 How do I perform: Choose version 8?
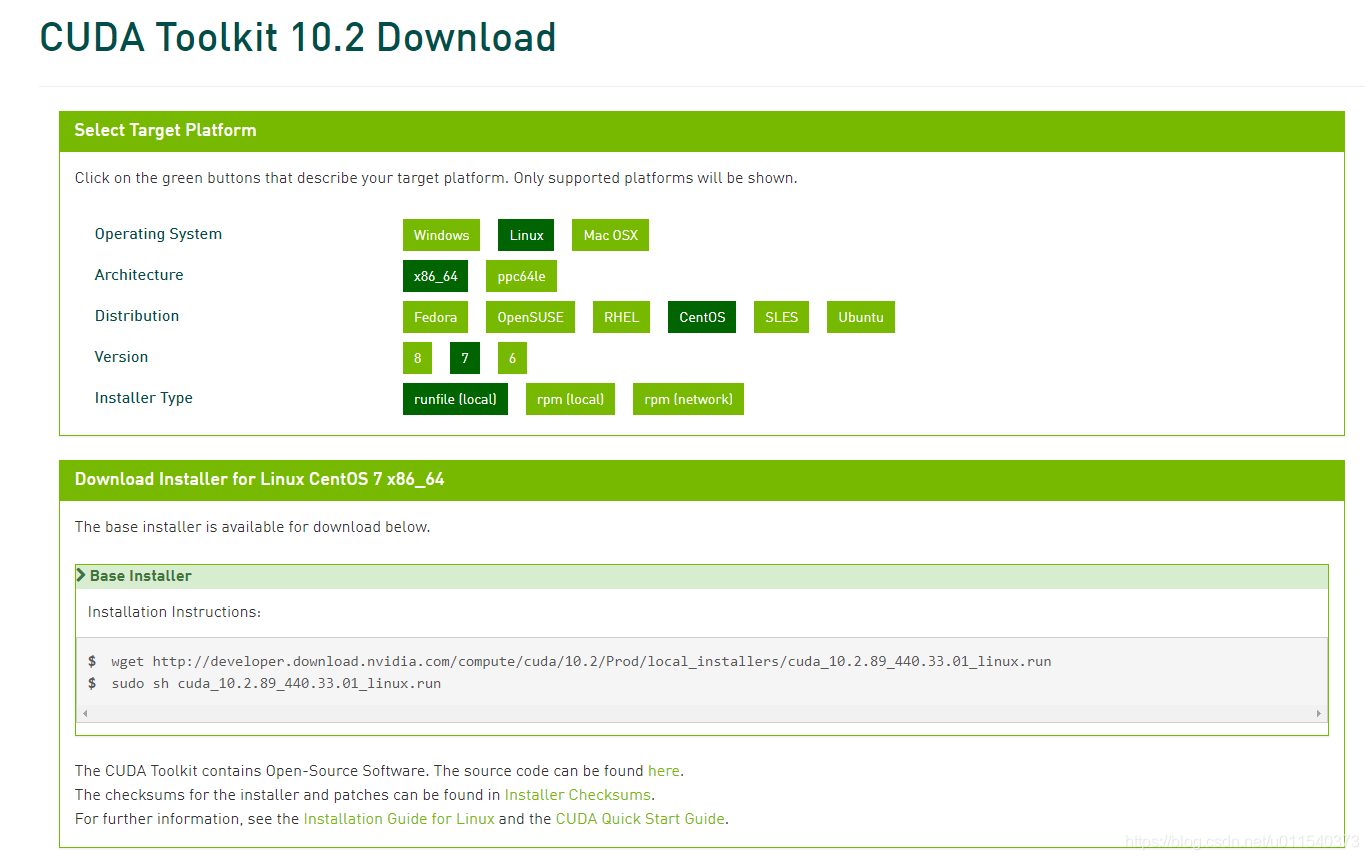(417, 358)
